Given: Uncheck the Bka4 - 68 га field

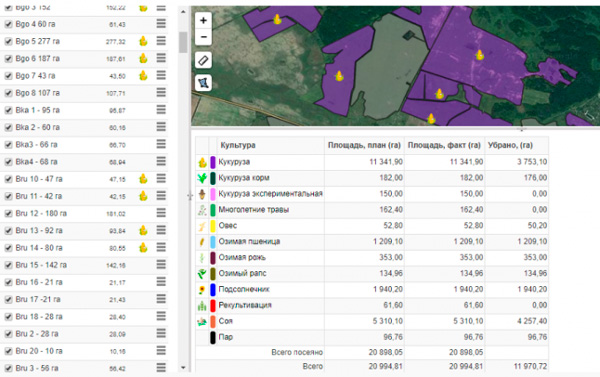Looking at the screenshot, I should [8, 162].
